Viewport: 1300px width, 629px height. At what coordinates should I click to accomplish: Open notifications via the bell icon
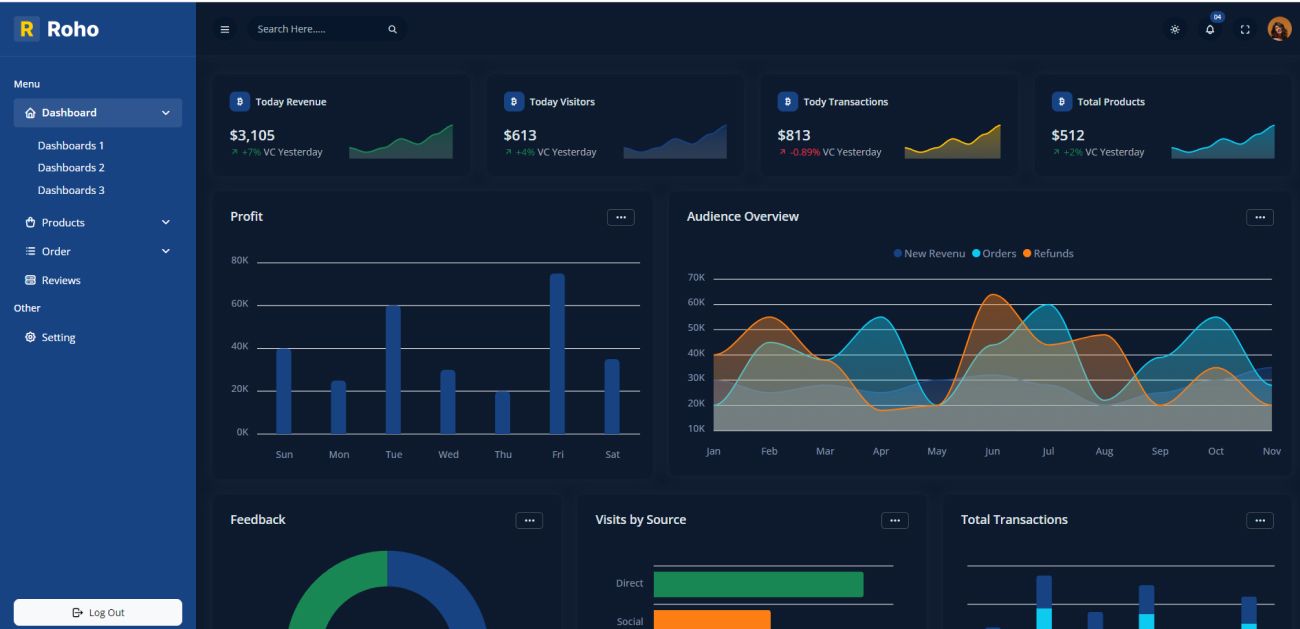1209,31
